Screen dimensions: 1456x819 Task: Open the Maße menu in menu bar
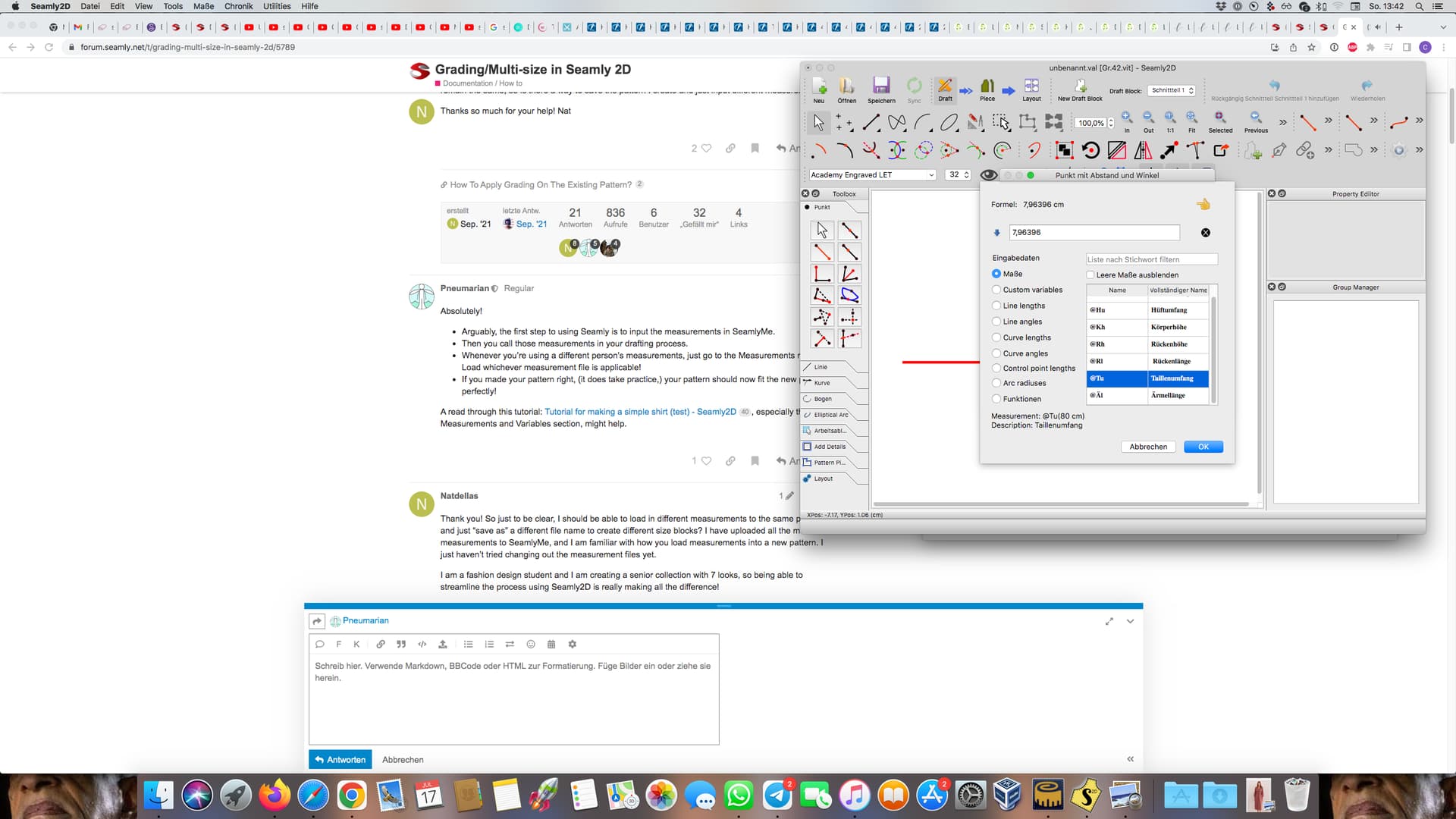point(203,6)
